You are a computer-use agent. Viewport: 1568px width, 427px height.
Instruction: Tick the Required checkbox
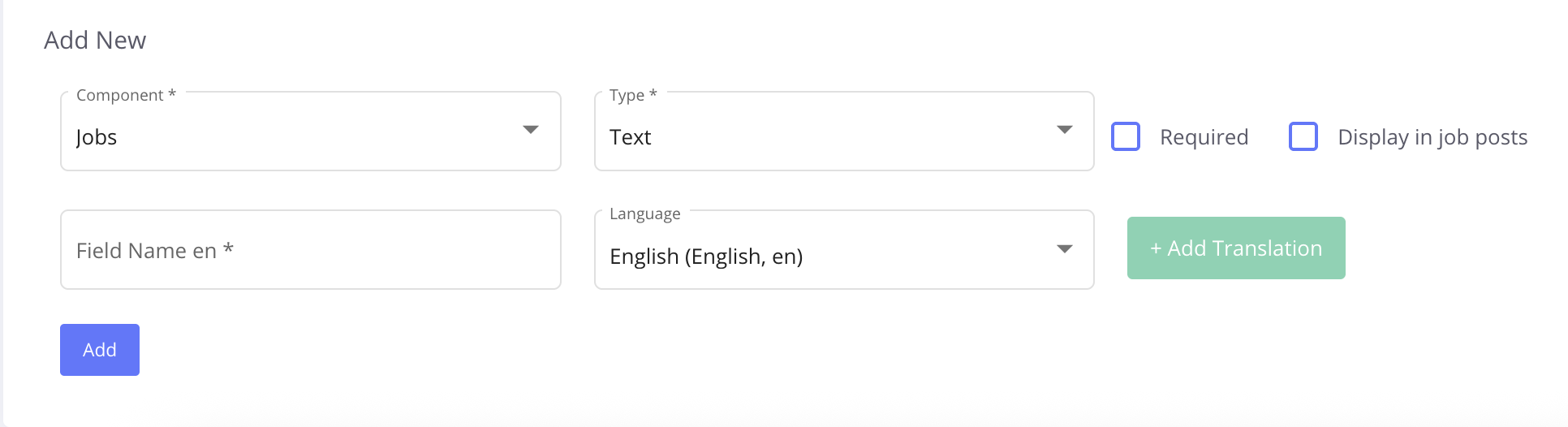coord(1126,136)
